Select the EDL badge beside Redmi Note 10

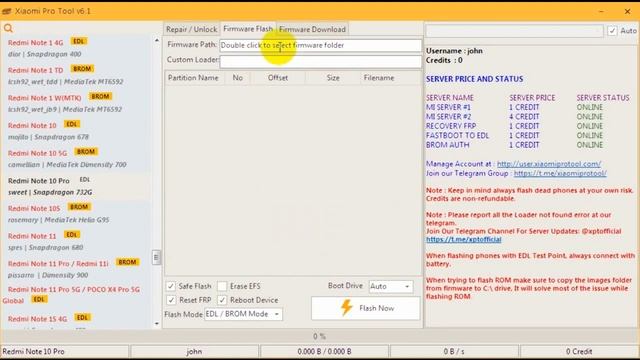click(72, 124)
